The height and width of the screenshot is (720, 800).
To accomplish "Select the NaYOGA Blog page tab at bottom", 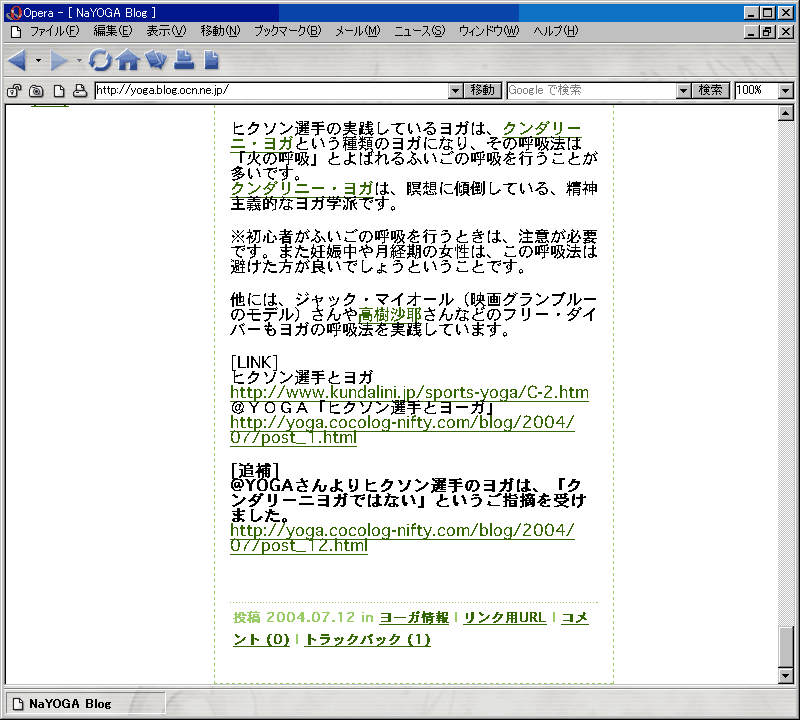I will click(x=85, y=704).
